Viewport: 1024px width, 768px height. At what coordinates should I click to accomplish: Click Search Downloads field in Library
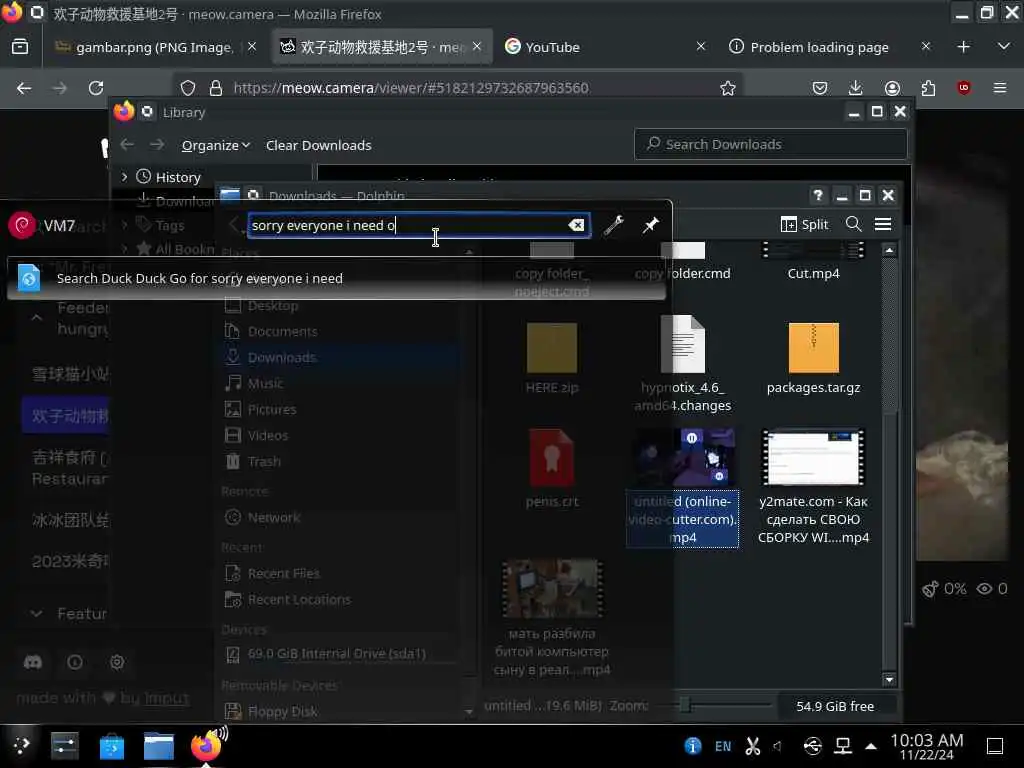click(771, 144)
